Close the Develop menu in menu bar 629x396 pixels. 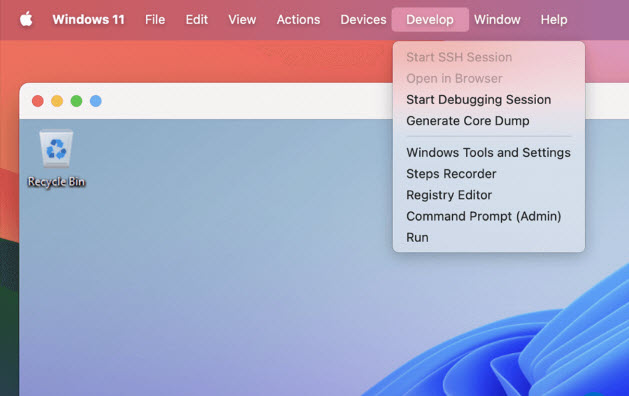[x=430, y=19]
